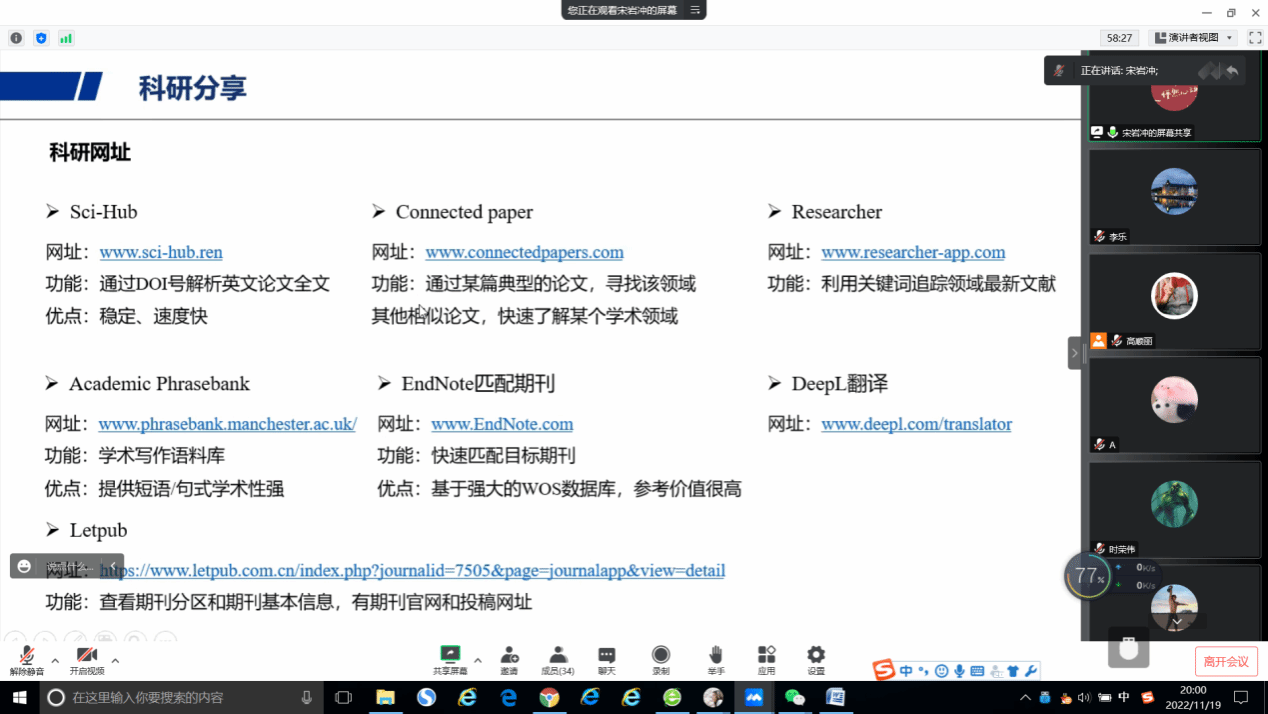
Task: Click the 离开会议 leave meeting button
Action: tap(1226, 661)
